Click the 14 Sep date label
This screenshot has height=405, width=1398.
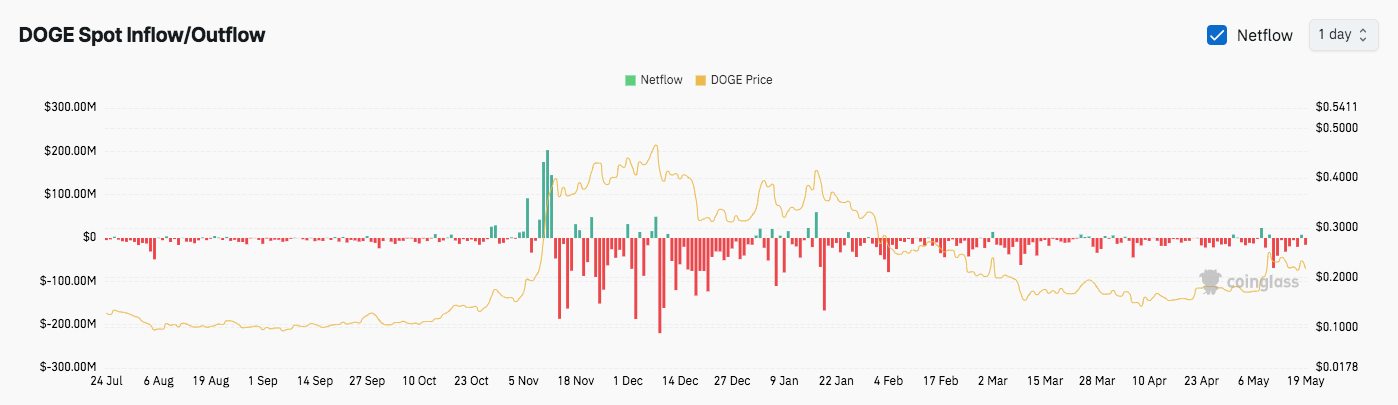point(315,381)
